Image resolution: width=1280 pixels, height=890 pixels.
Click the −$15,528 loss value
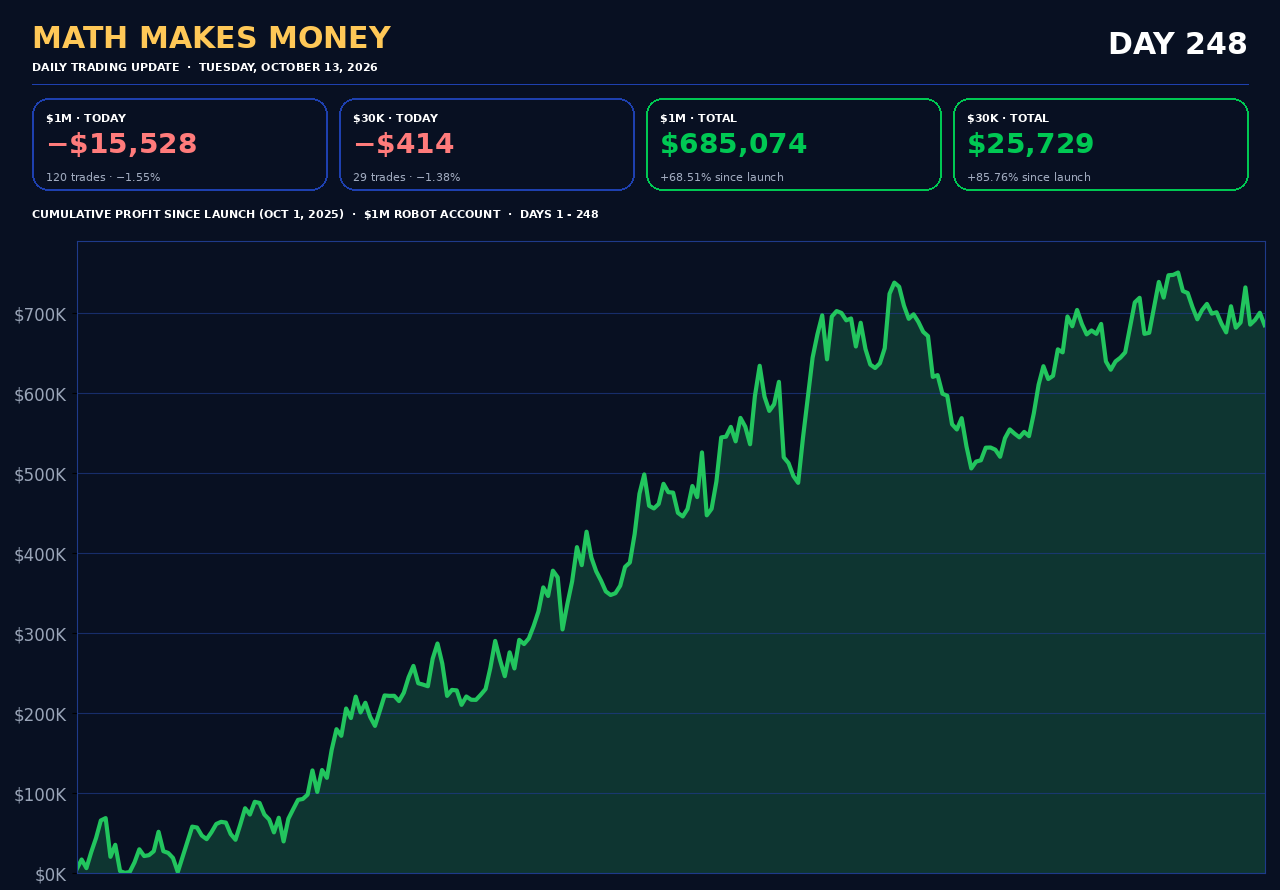click(122, 145)
